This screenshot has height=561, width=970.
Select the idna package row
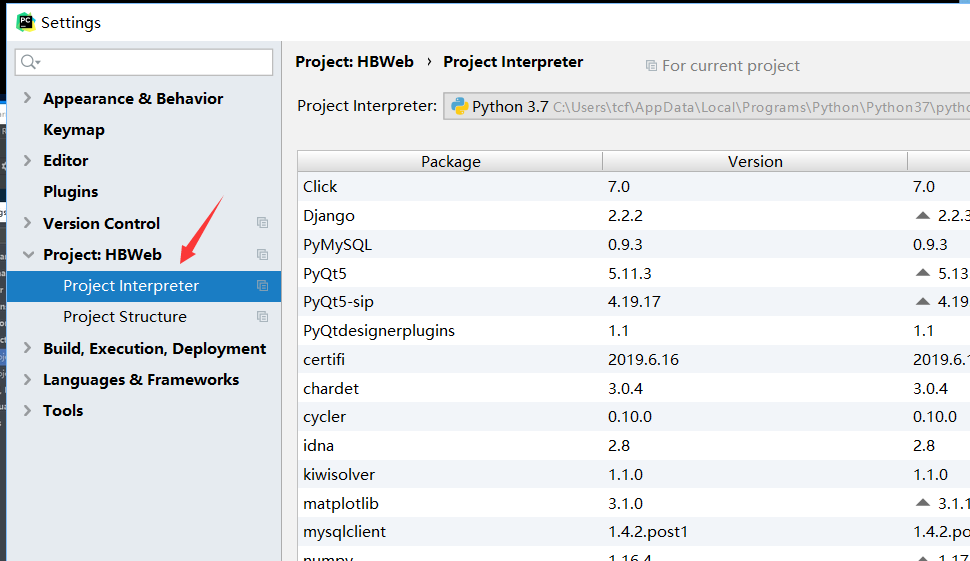tap(633, 445)
